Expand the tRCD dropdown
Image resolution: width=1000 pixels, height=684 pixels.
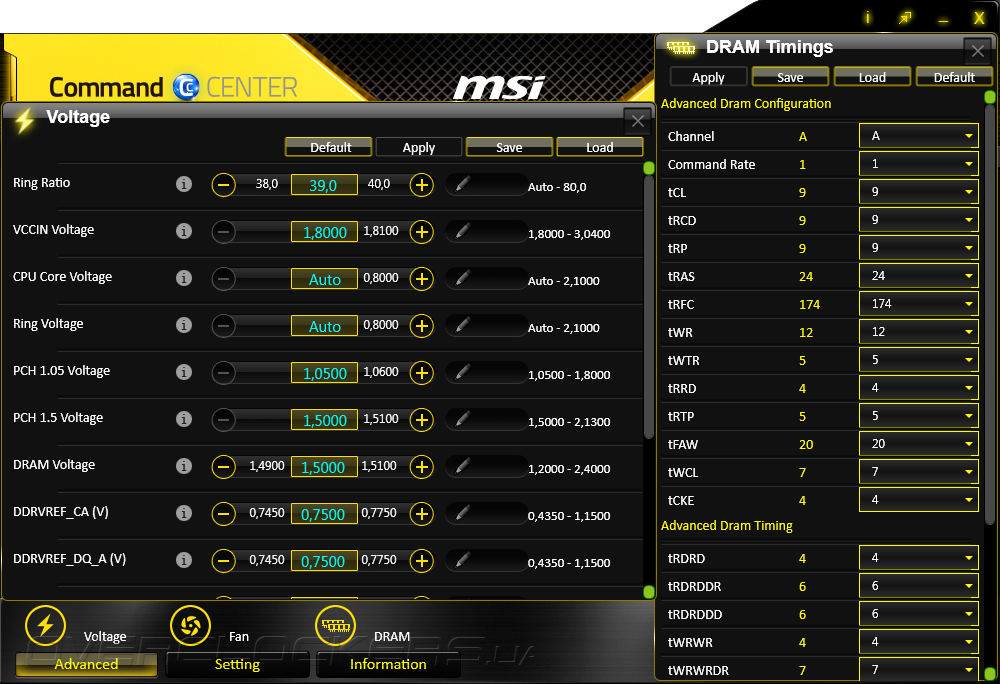click(x=919, y=220)
